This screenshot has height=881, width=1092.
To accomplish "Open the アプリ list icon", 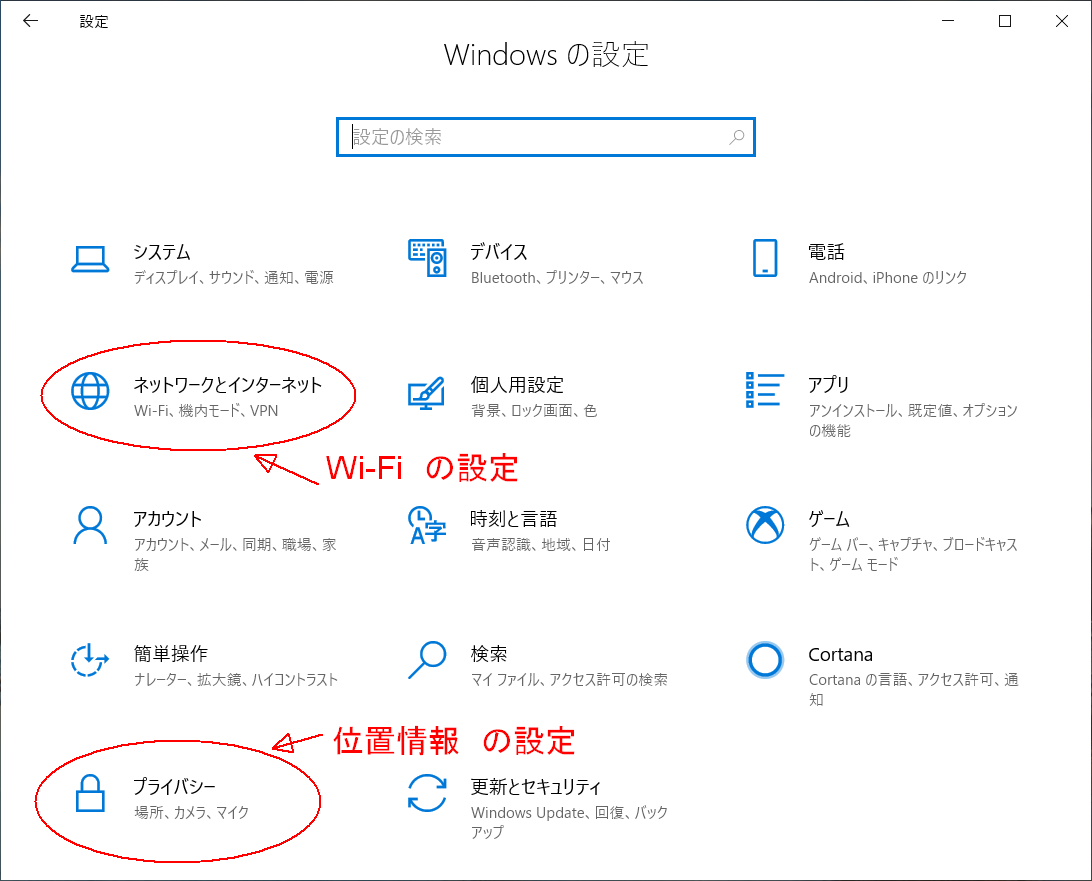I will coord(765,390).
